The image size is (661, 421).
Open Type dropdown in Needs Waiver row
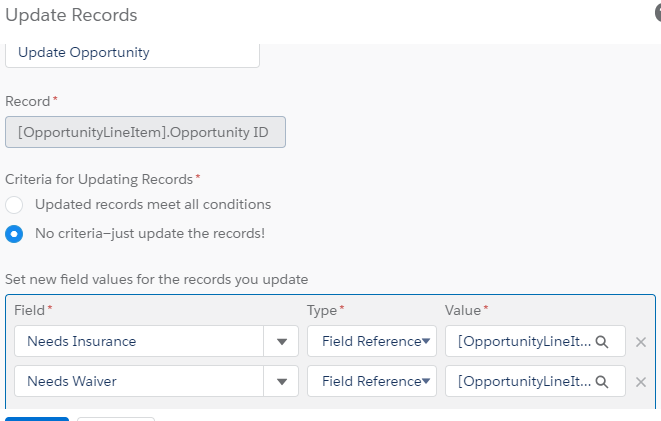point(371,381)
